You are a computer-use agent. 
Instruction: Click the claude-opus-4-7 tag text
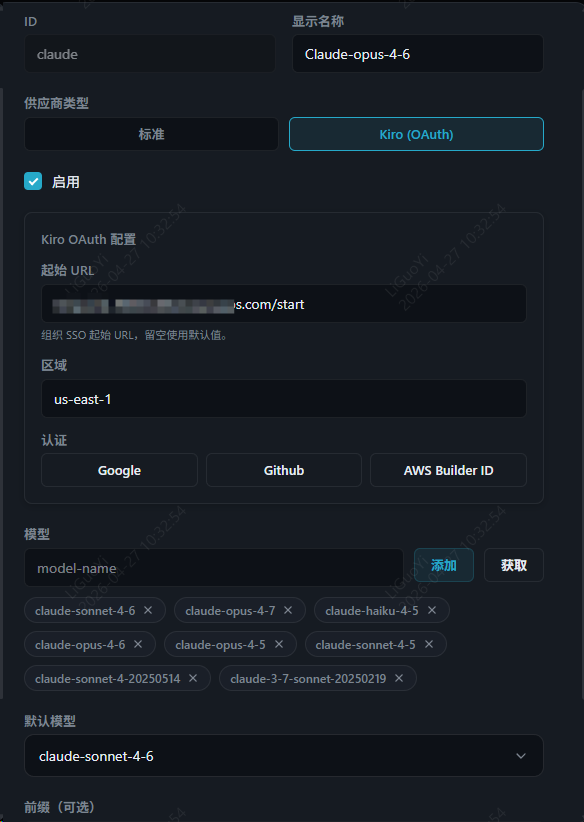click(x=230, y=611)
